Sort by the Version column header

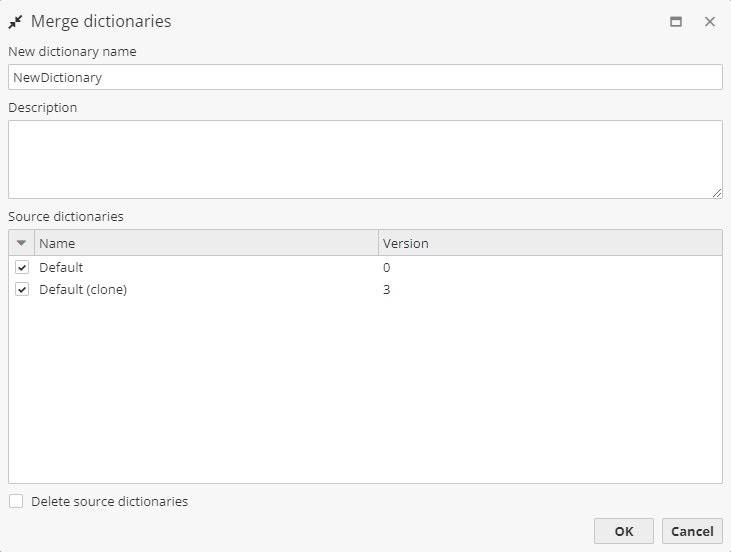coord(550,243)
